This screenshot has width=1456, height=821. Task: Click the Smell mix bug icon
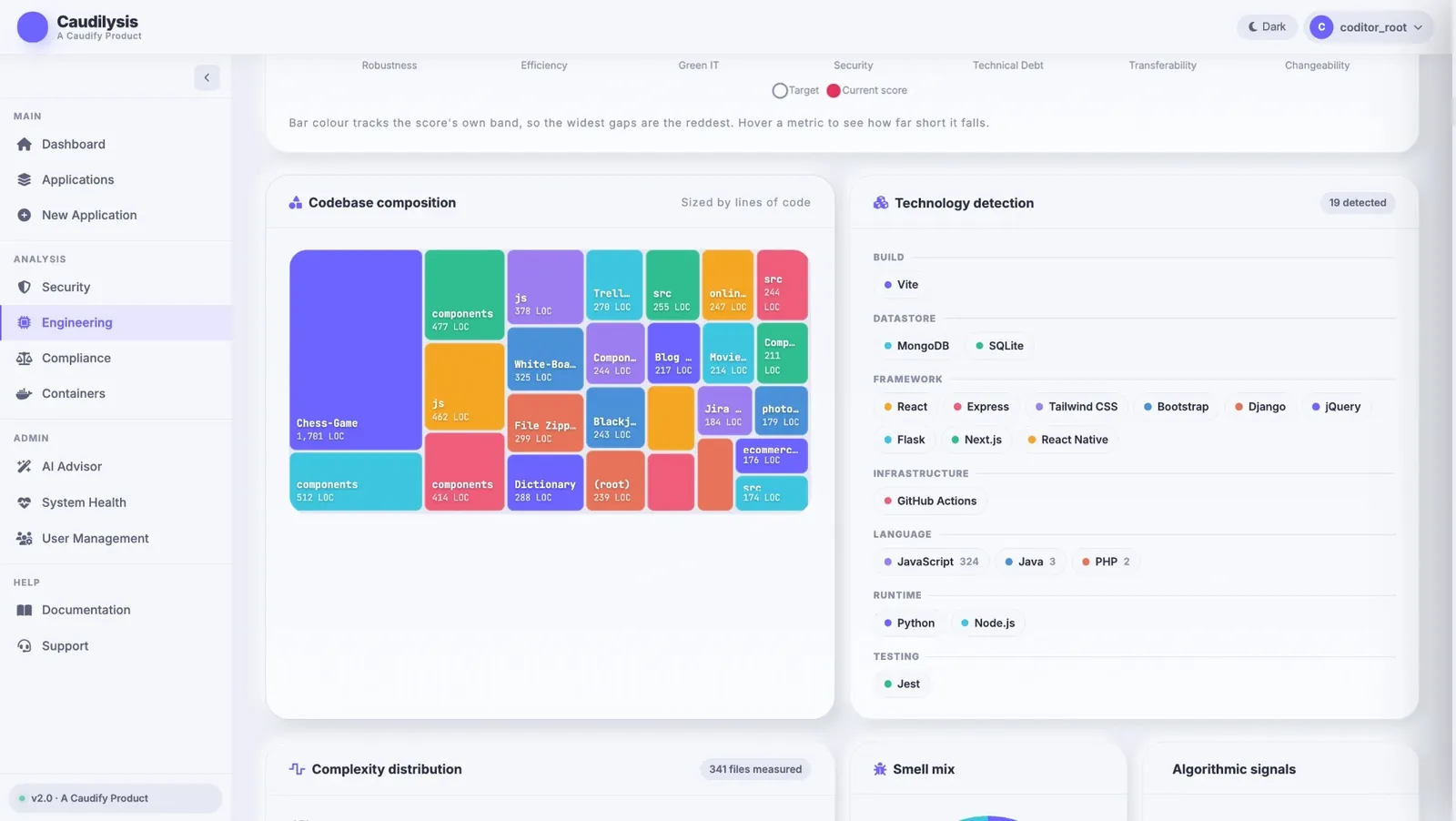880,769
